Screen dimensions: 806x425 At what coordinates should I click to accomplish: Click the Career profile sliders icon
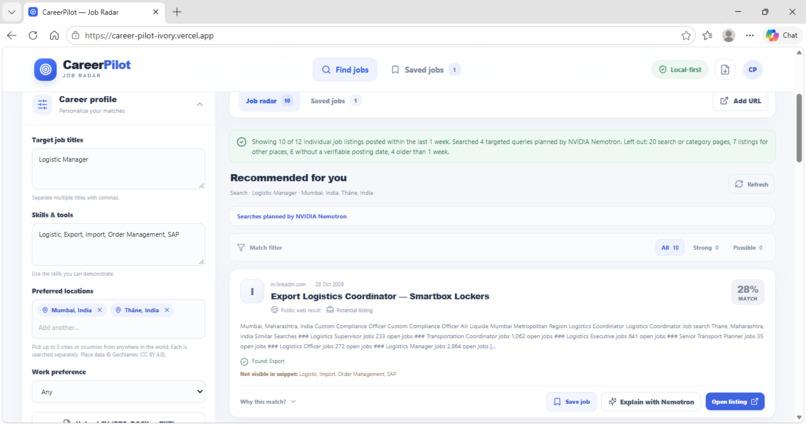click(x=42, y=104)
